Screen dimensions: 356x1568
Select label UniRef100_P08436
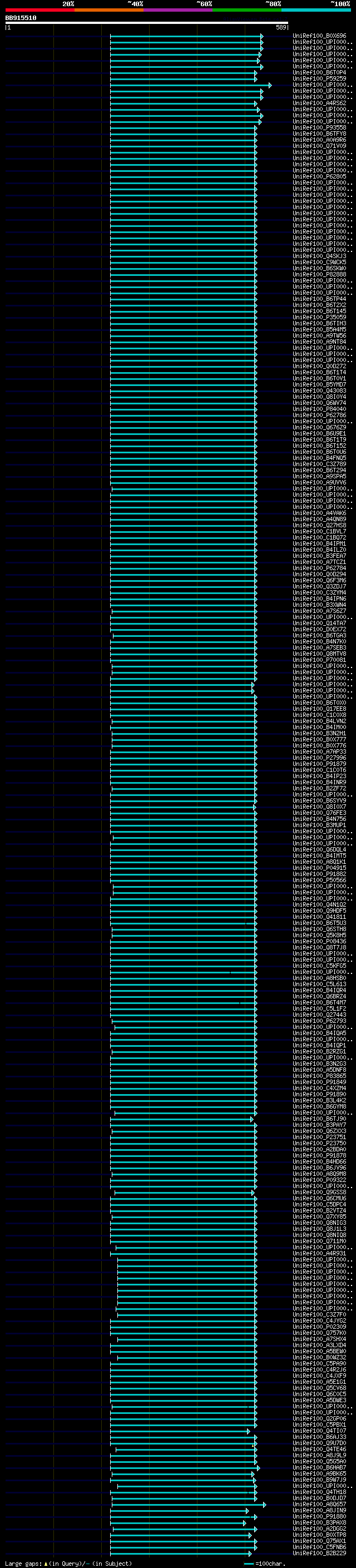point(319,941)
